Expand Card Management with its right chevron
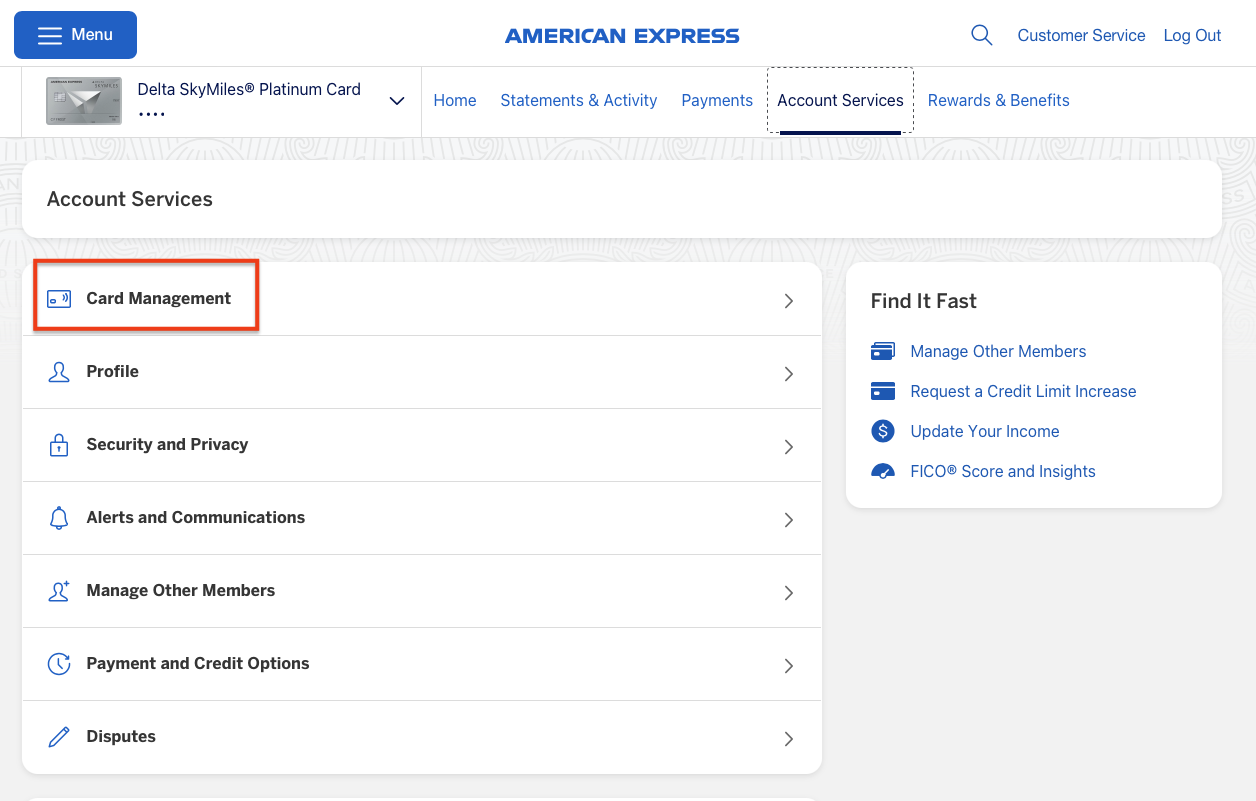This screenshot has height=801, width=1256. (789, 301)
